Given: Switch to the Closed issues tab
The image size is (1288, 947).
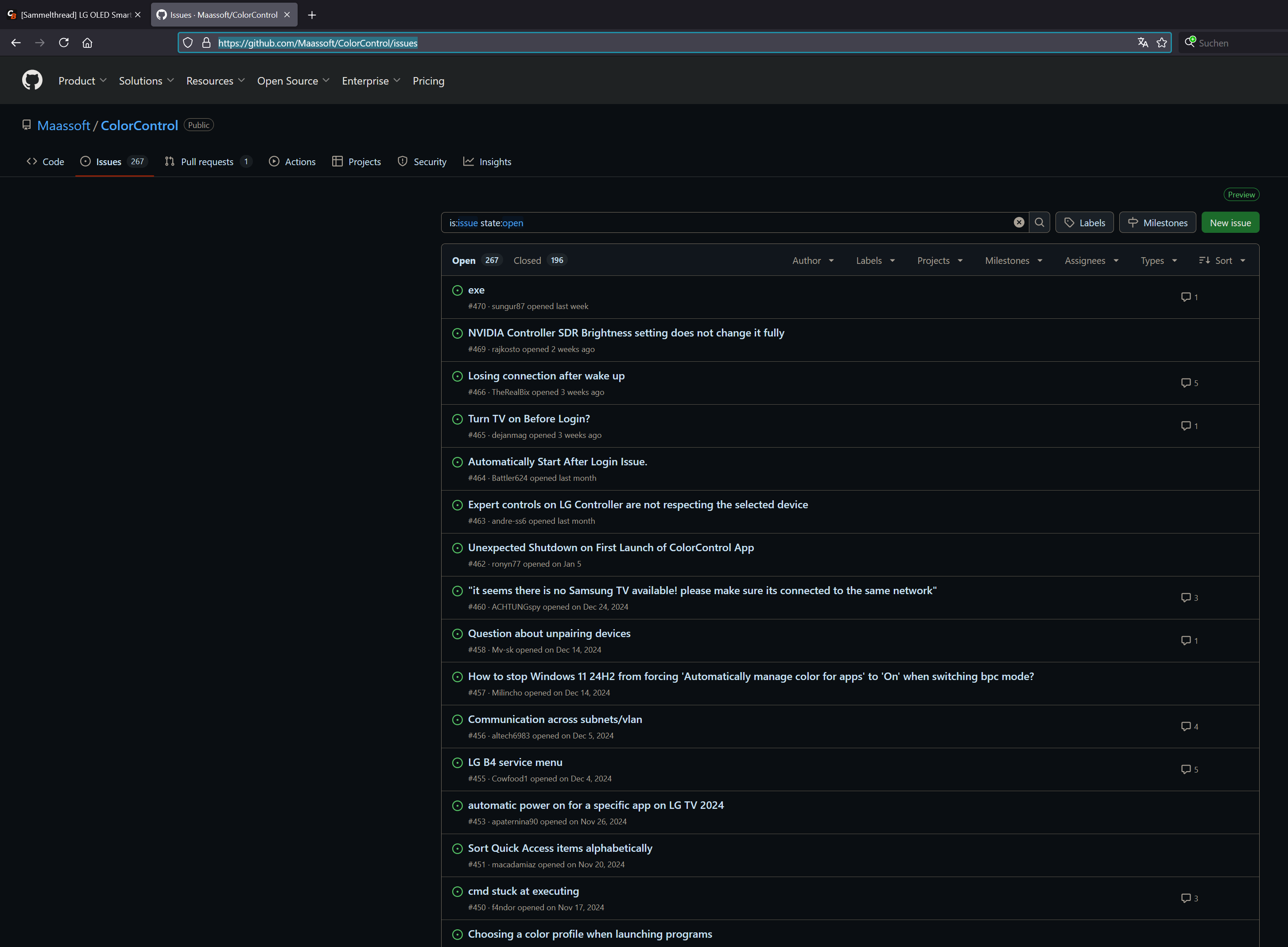Looking at the screenshot, I should (527, 260).
